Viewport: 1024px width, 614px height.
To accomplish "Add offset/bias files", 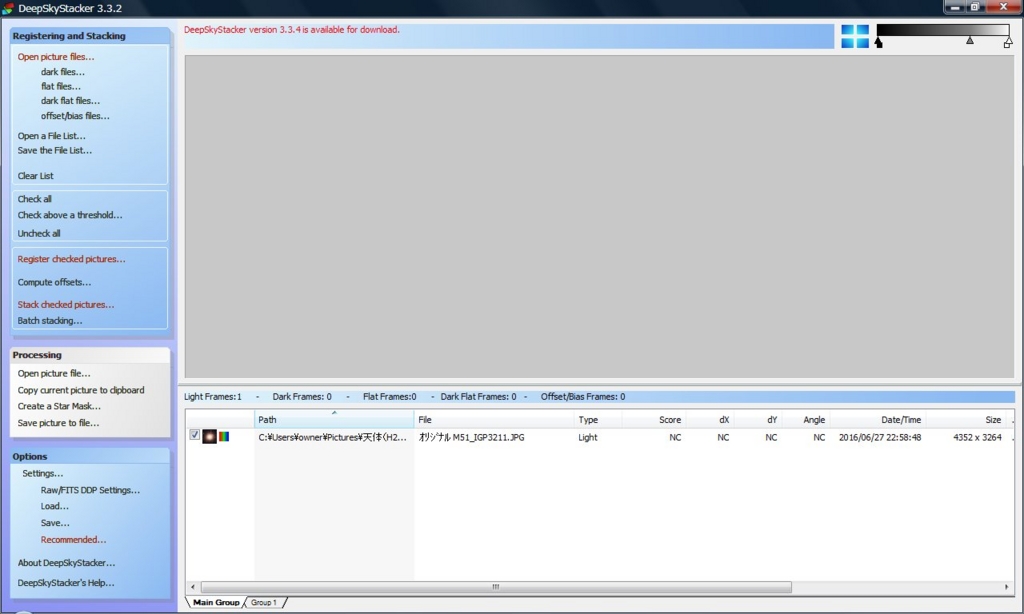I will 75,116.
